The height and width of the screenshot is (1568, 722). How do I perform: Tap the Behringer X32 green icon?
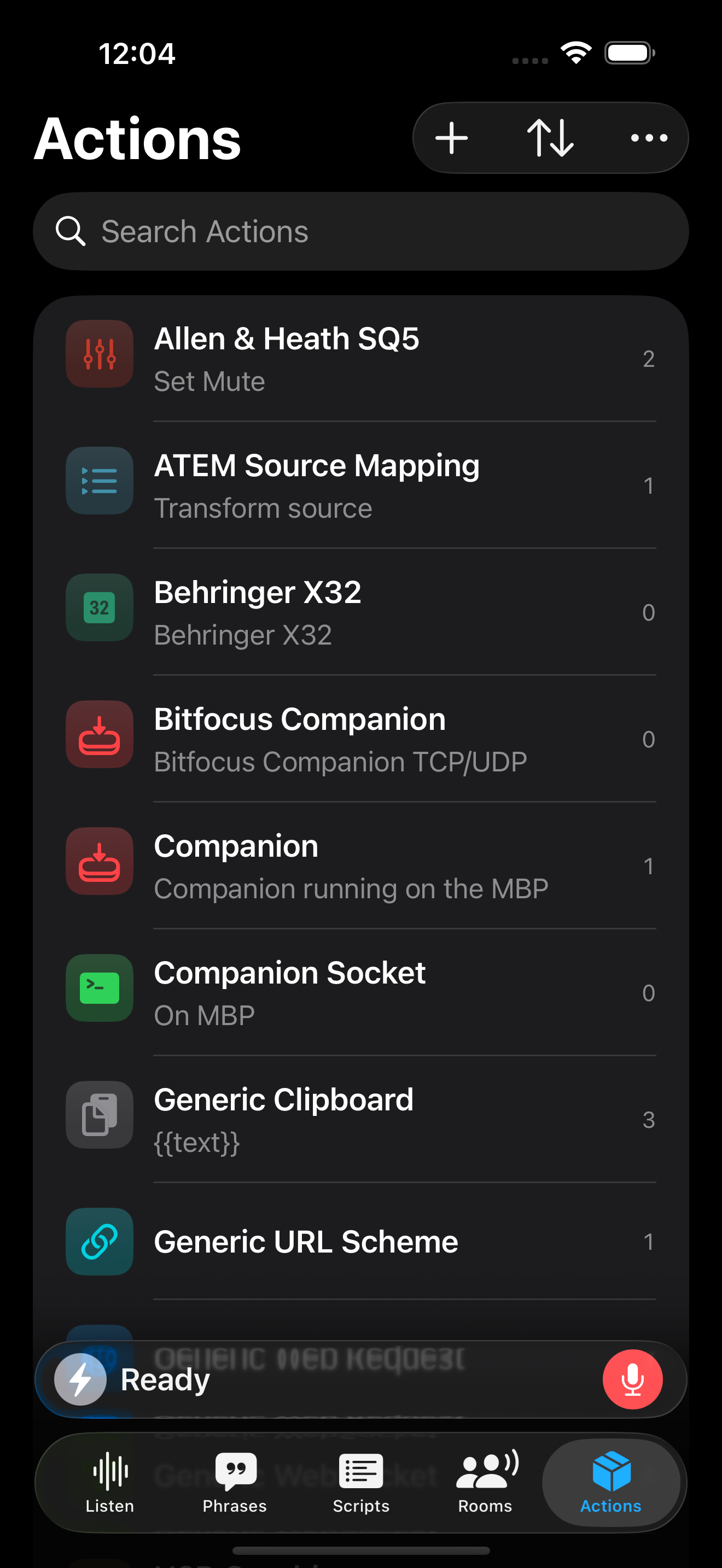pos(100,607)
